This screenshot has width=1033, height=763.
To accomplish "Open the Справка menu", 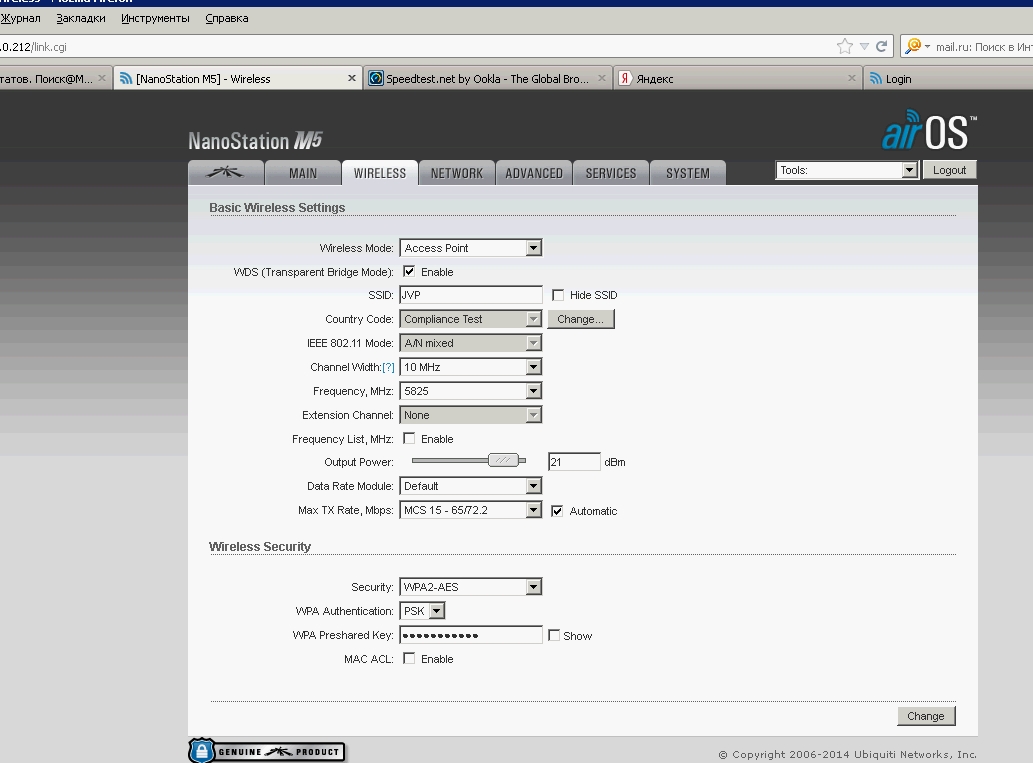I will coord(227,18).
